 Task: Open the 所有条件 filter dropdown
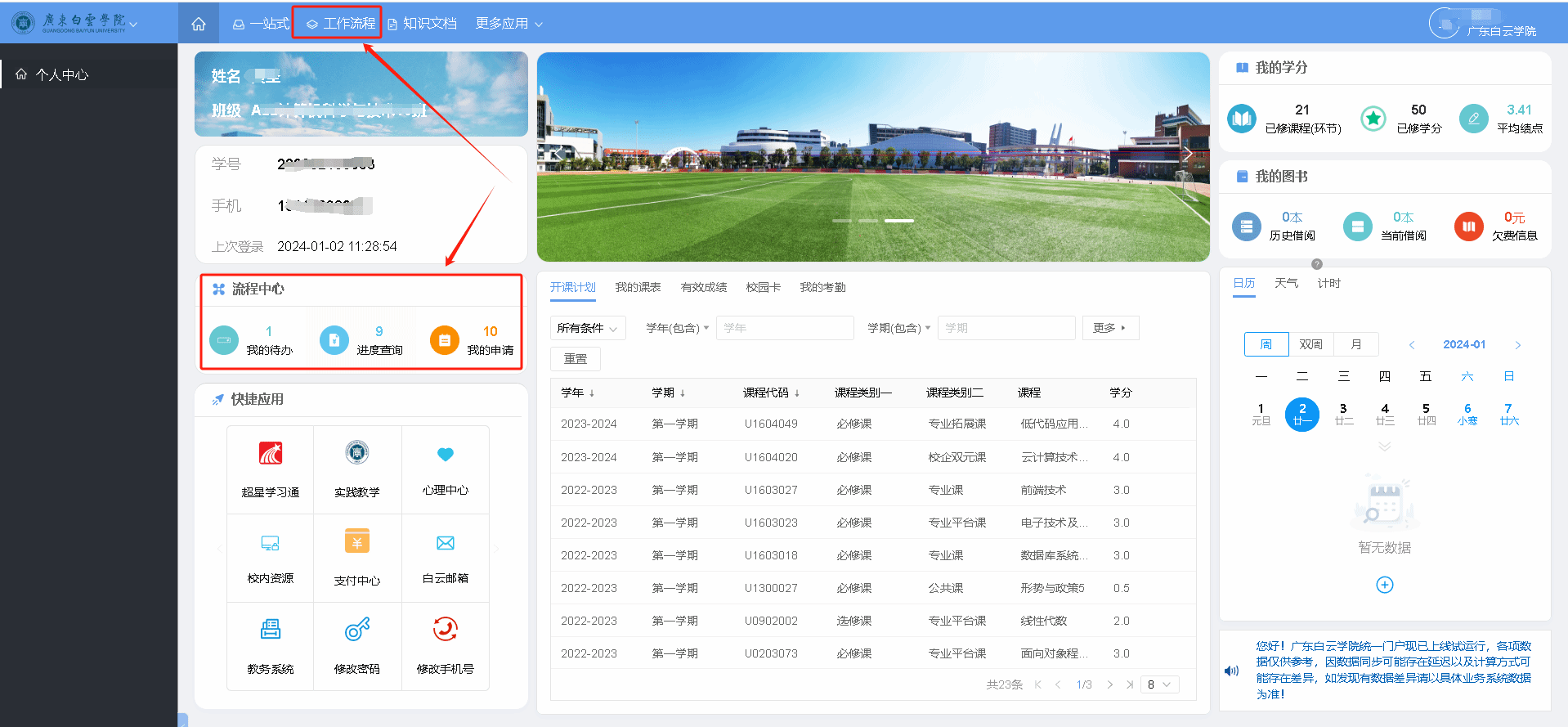pyautogui.click(x=587, y=328)
